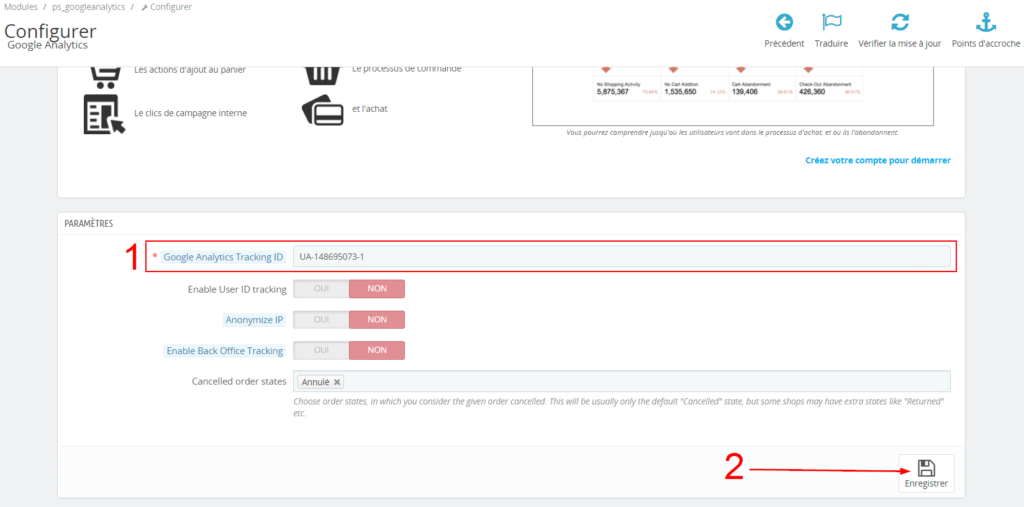Open ps_googleanalytics breadcrumb item
Image resolution: width=1024 pixels, height=507 pixels.
[x=89, y=7]
